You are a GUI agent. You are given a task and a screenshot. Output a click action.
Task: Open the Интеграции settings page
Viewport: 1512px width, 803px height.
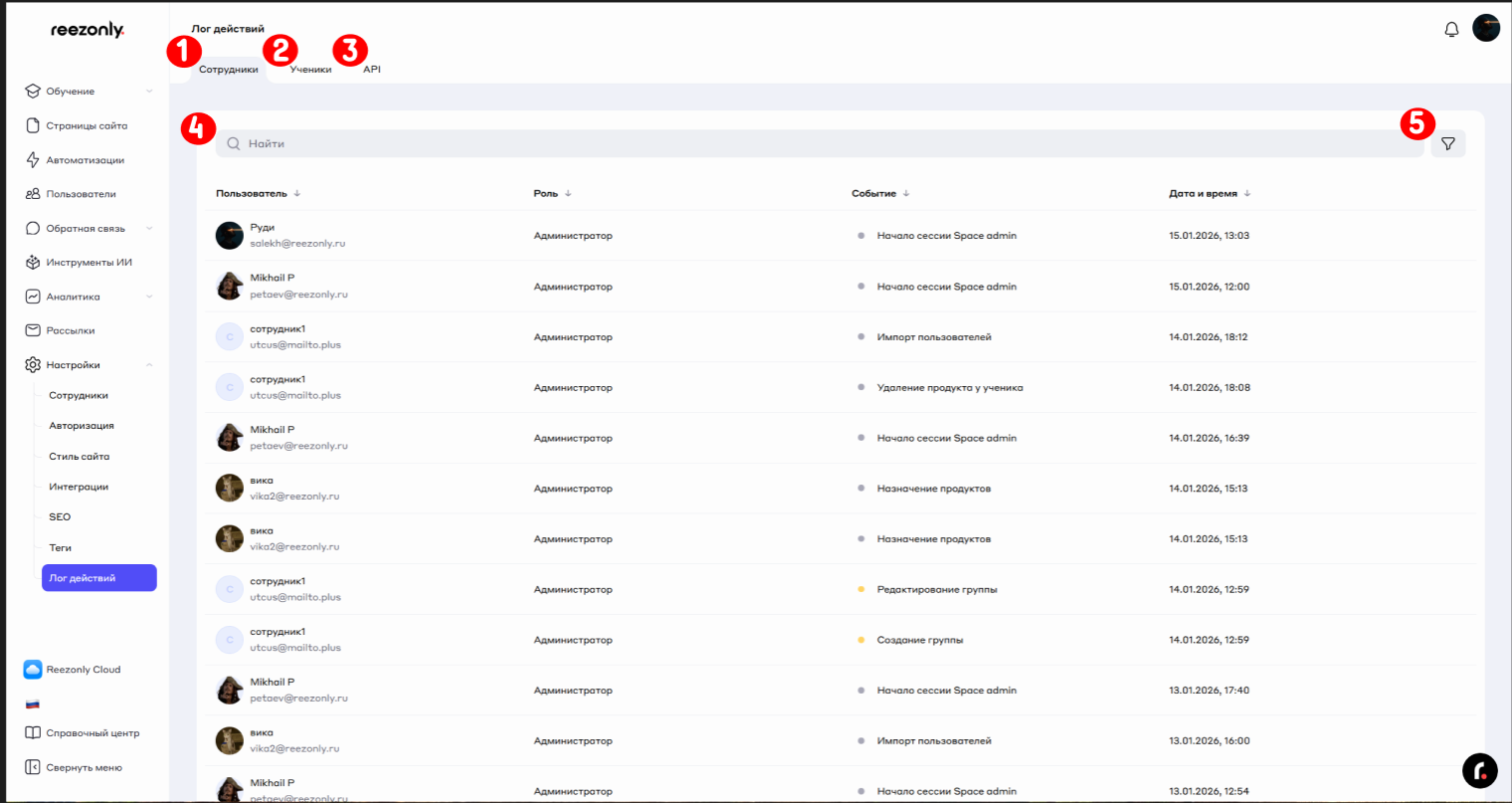tap(79, 487)
